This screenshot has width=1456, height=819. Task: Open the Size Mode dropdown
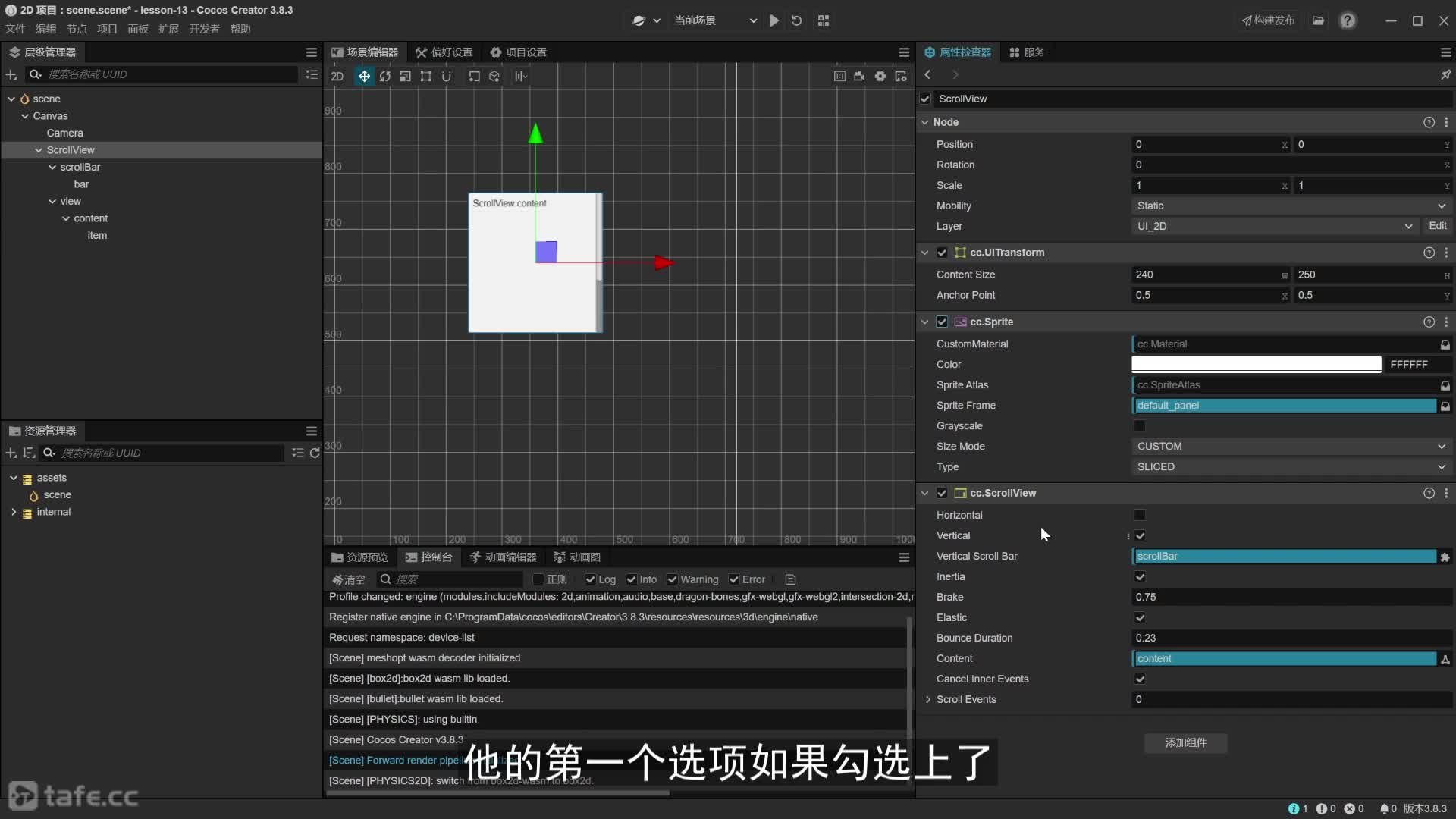tap(1291, 446)
